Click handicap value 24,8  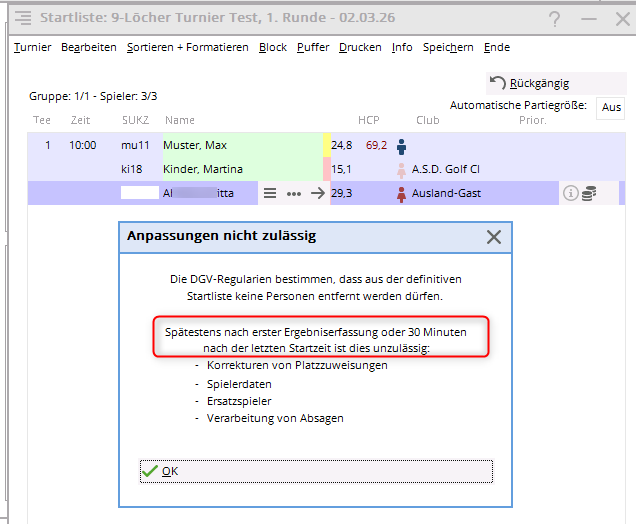coord(342,145)
